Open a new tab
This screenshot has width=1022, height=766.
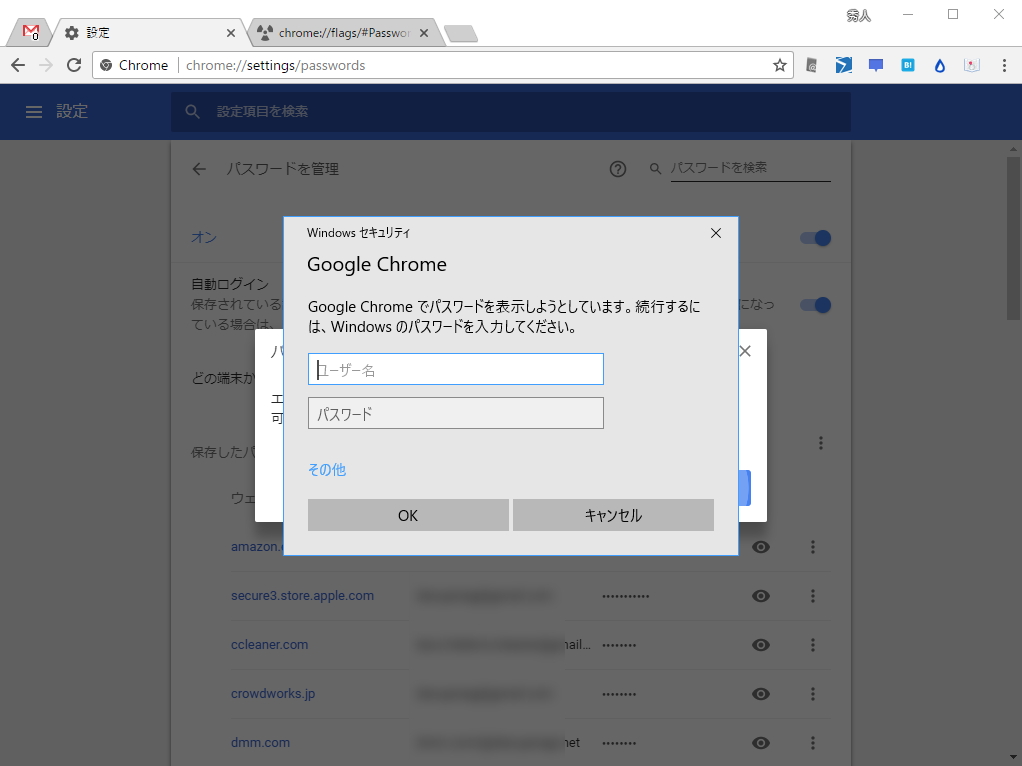click(461, 33)
